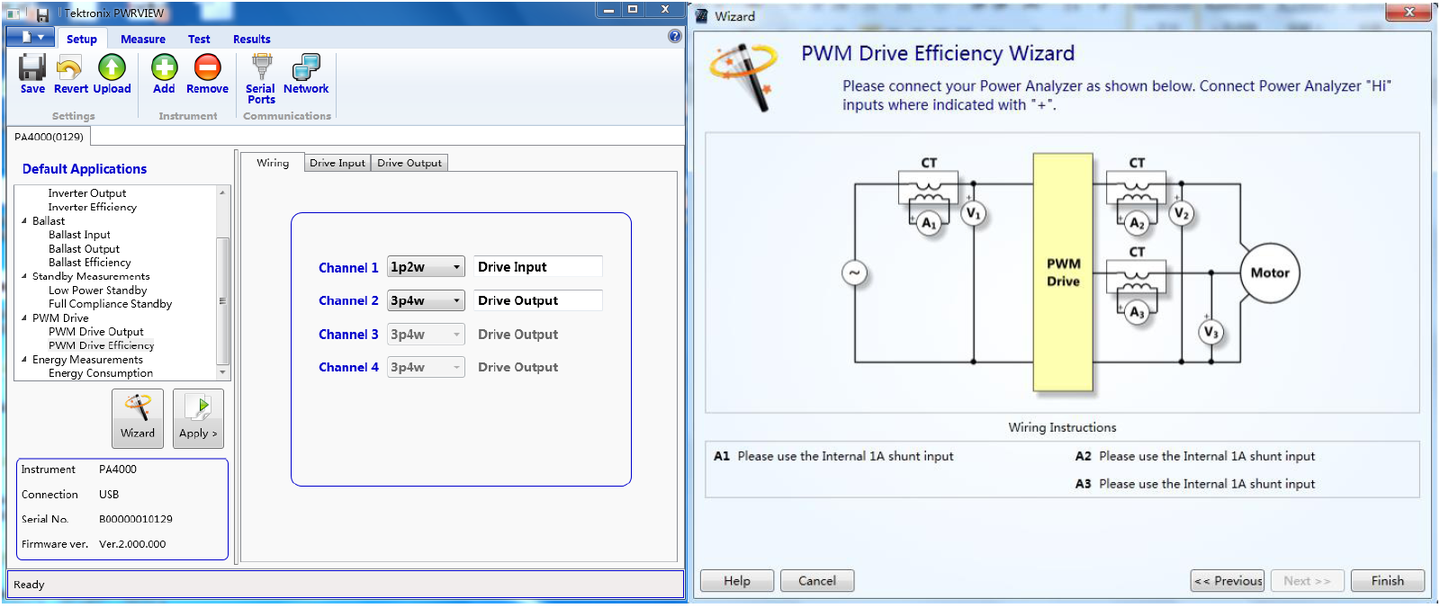Viewport: 1440px width, 608px height.
Task: Go back with the Previous button in Wizard
Action: [x=1227, y=581]
